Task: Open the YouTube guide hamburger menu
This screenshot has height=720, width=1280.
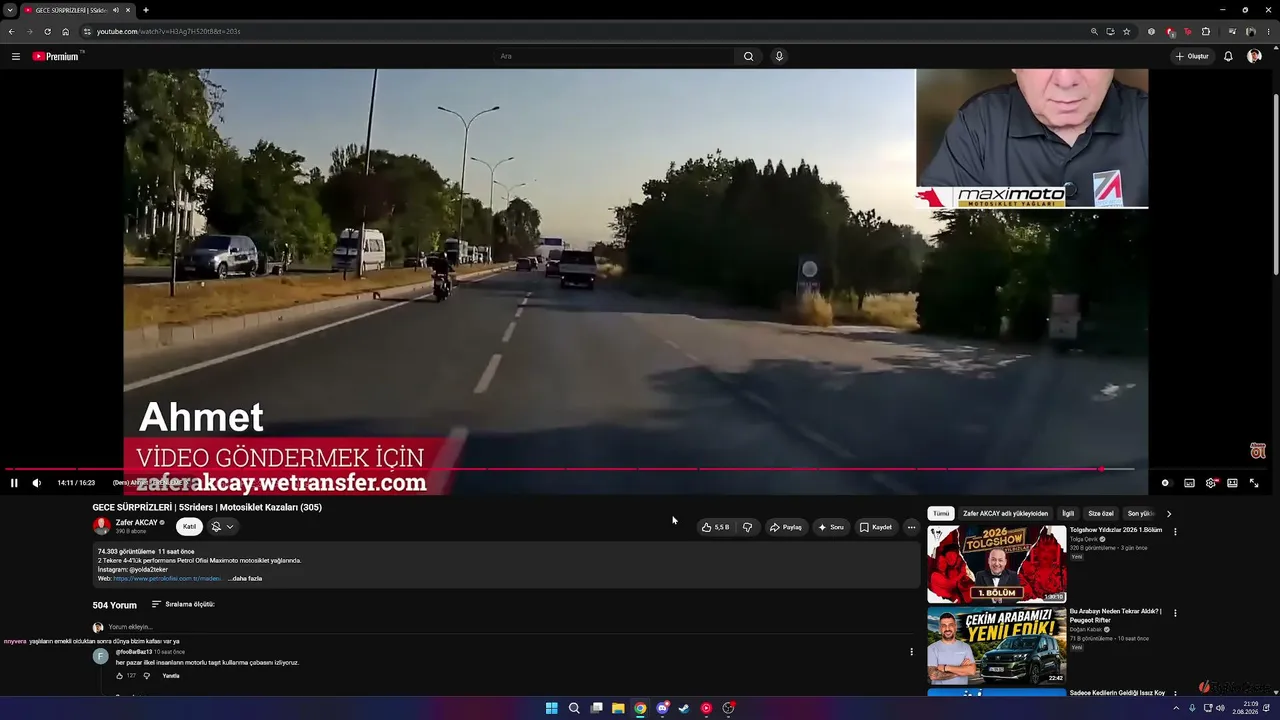Action: click(16, 56)
